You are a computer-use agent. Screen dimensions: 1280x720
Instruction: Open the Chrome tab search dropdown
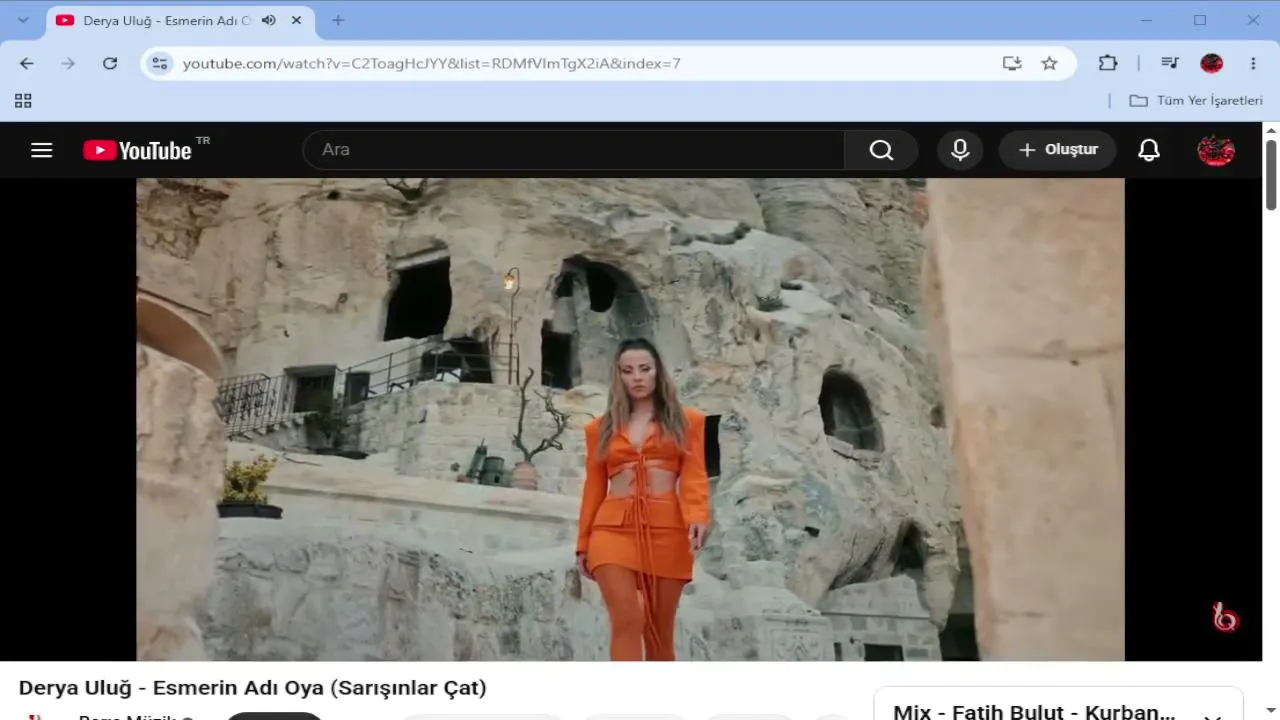[23, 20]
